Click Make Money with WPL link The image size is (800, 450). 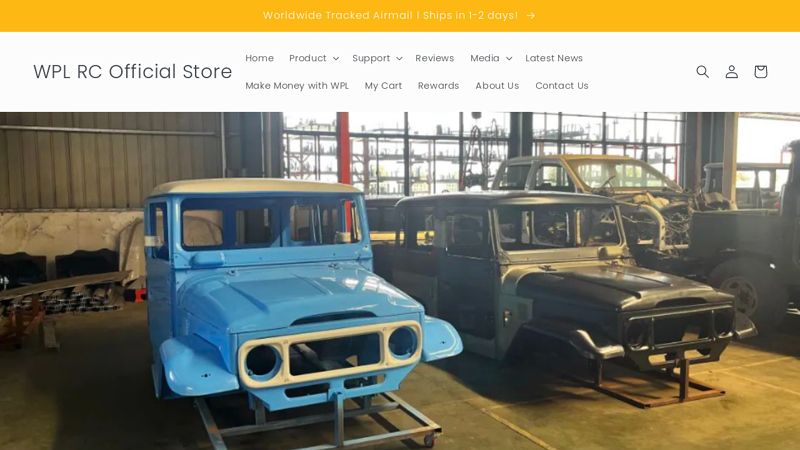coord(297,86)
